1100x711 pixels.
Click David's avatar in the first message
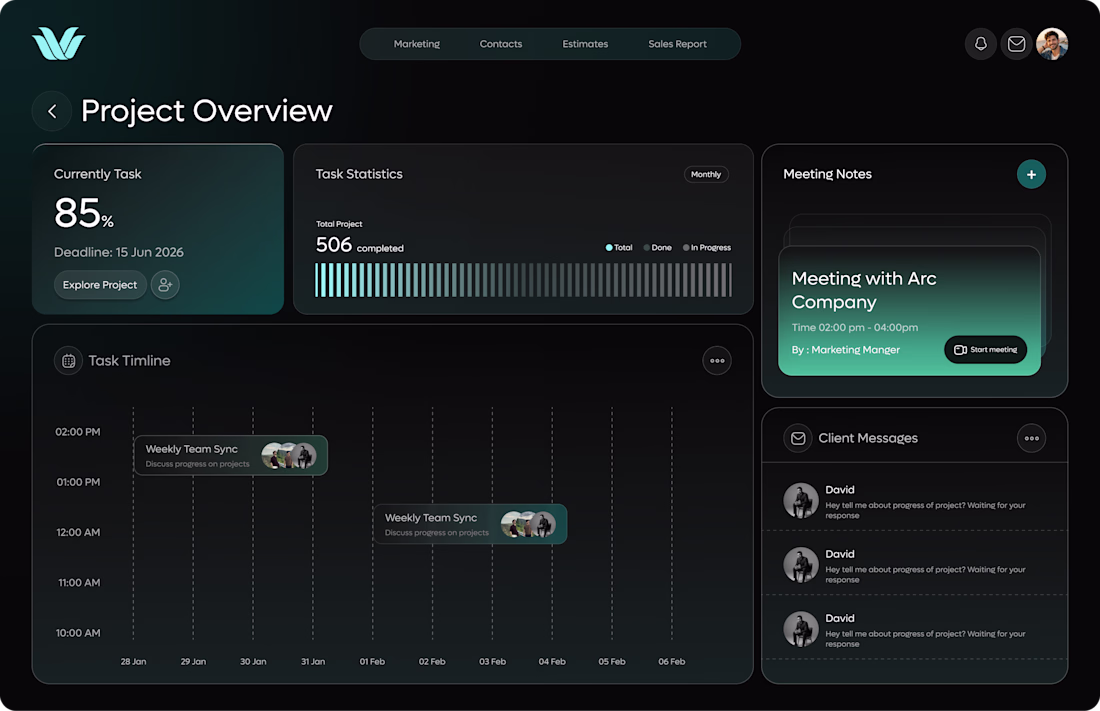[800, 500]
